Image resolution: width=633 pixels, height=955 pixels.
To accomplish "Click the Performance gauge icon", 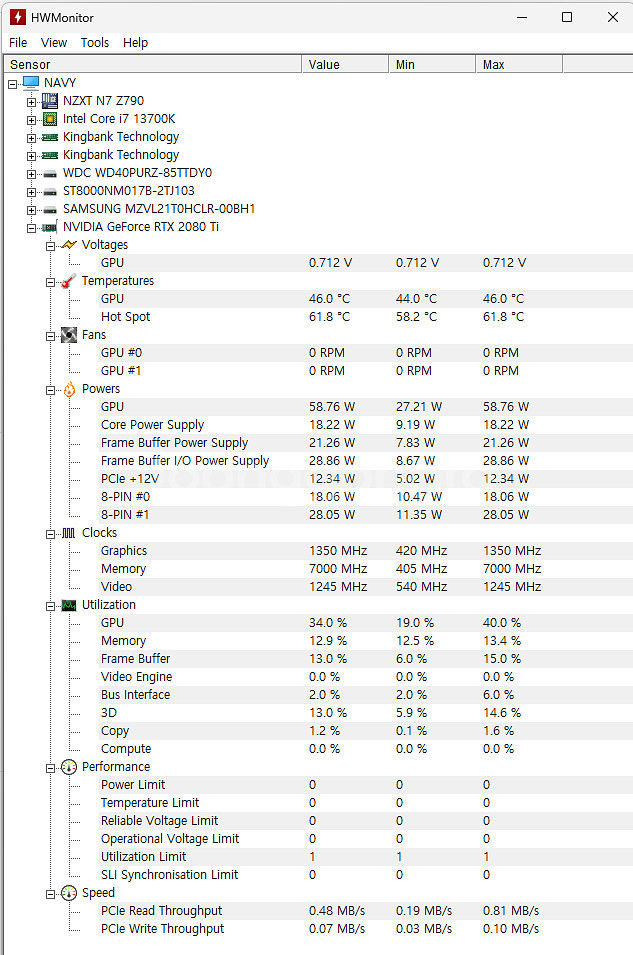I will pos(68,767).
